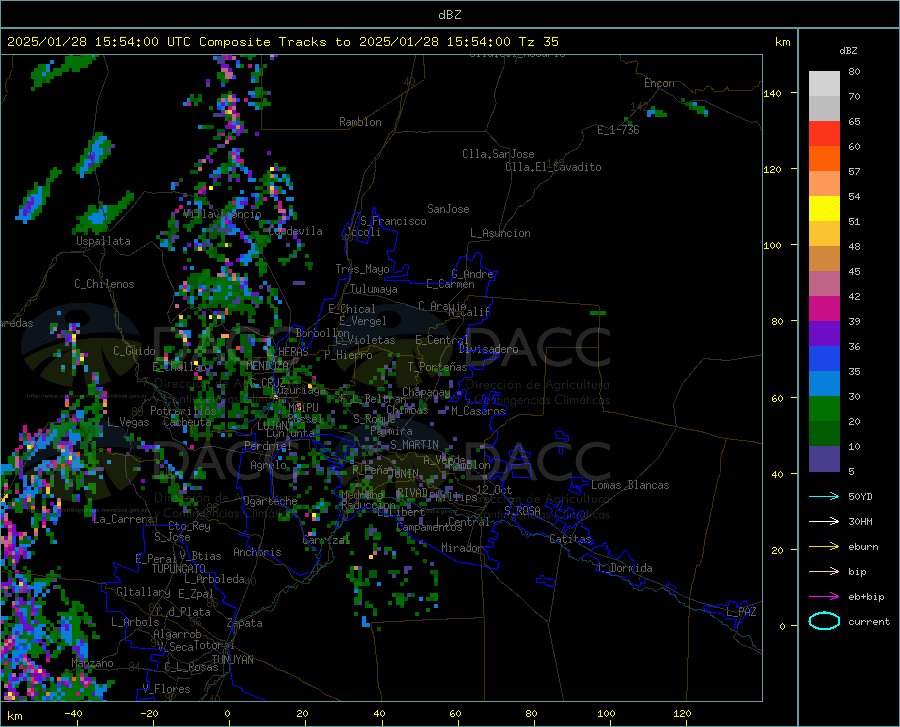The image size is (900, 727).
Task: Click the white 30HM arrow in legend
Action: [824, 522]
